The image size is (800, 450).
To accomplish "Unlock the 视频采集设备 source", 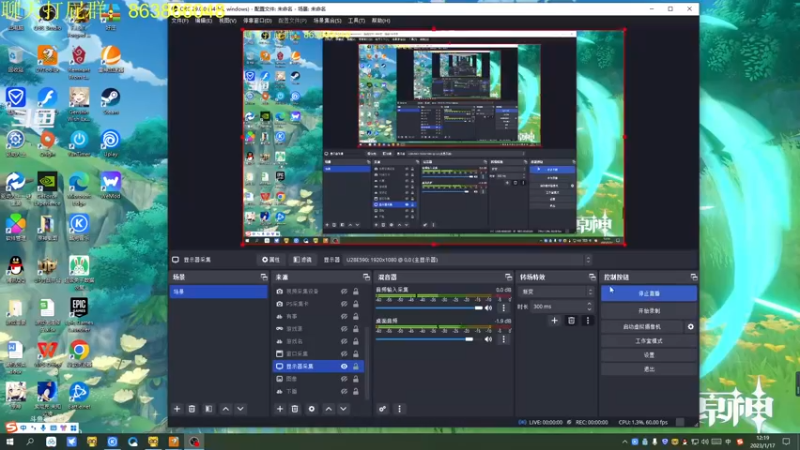I will click(356, 291).
